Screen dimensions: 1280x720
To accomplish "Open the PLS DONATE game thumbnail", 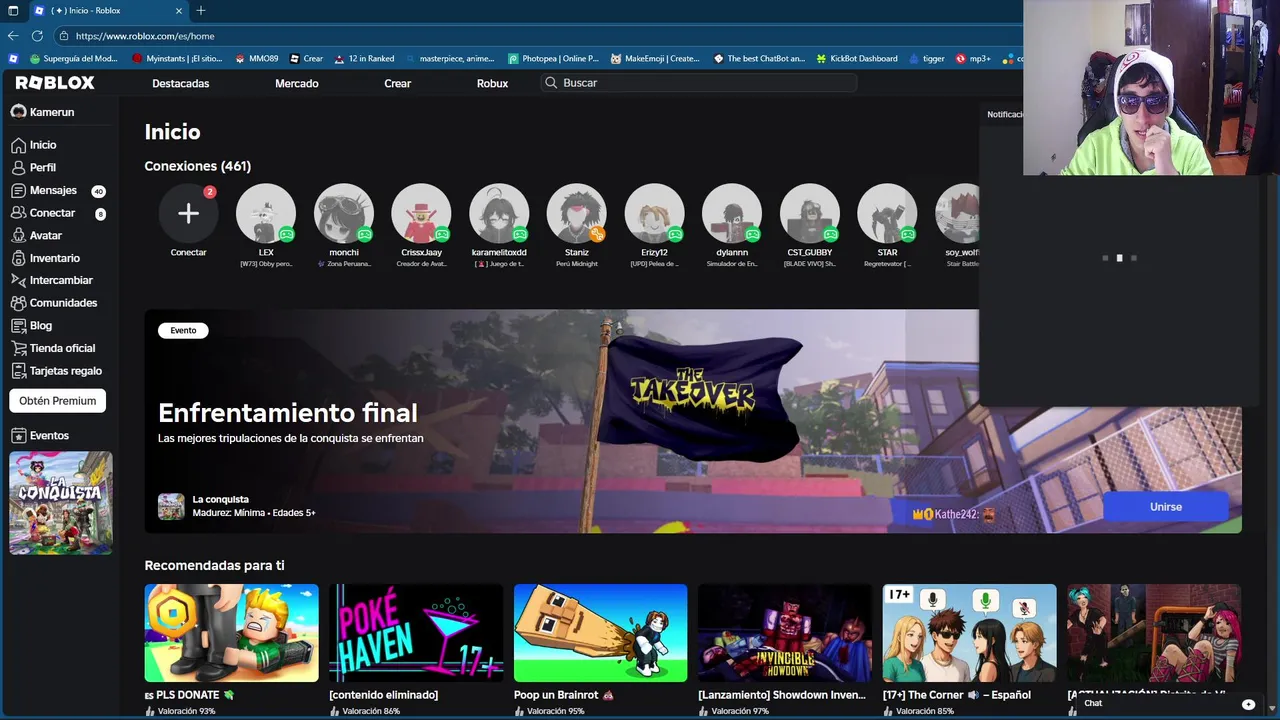I will 231,633.
